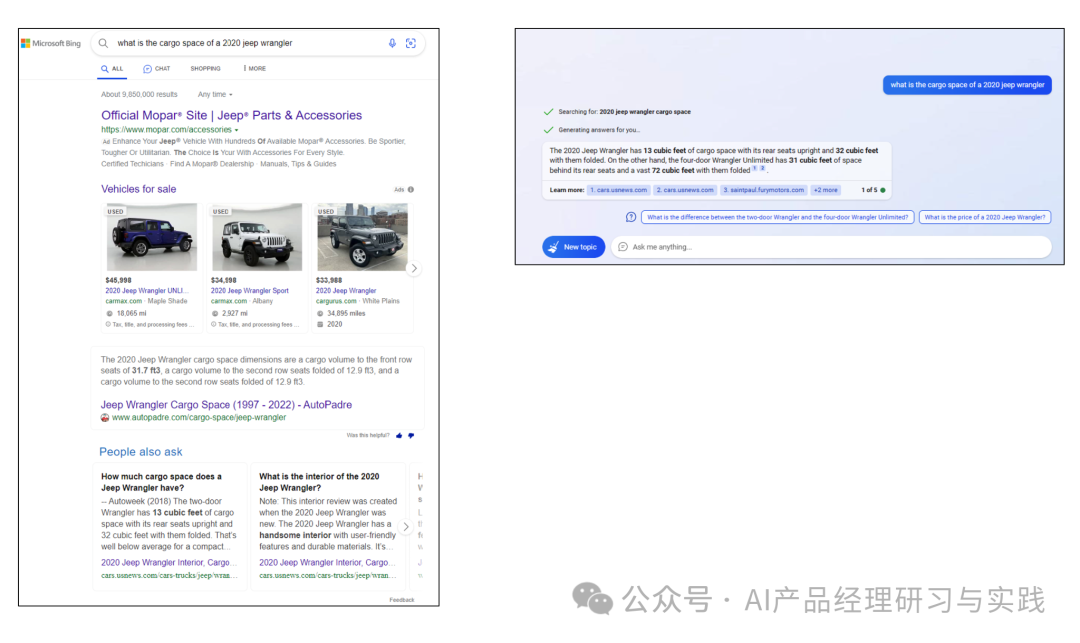Viewport: 1080px width, 643px height.
Task: Advance vehicles carousel with right arrow
Action: 414,268
